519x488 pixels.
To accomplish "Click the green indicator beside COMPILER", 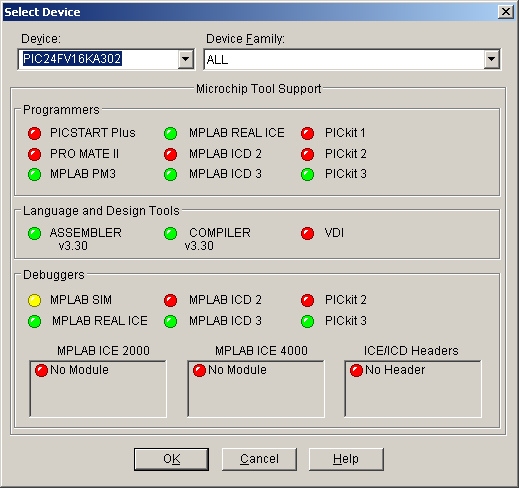I will point(171,234).
